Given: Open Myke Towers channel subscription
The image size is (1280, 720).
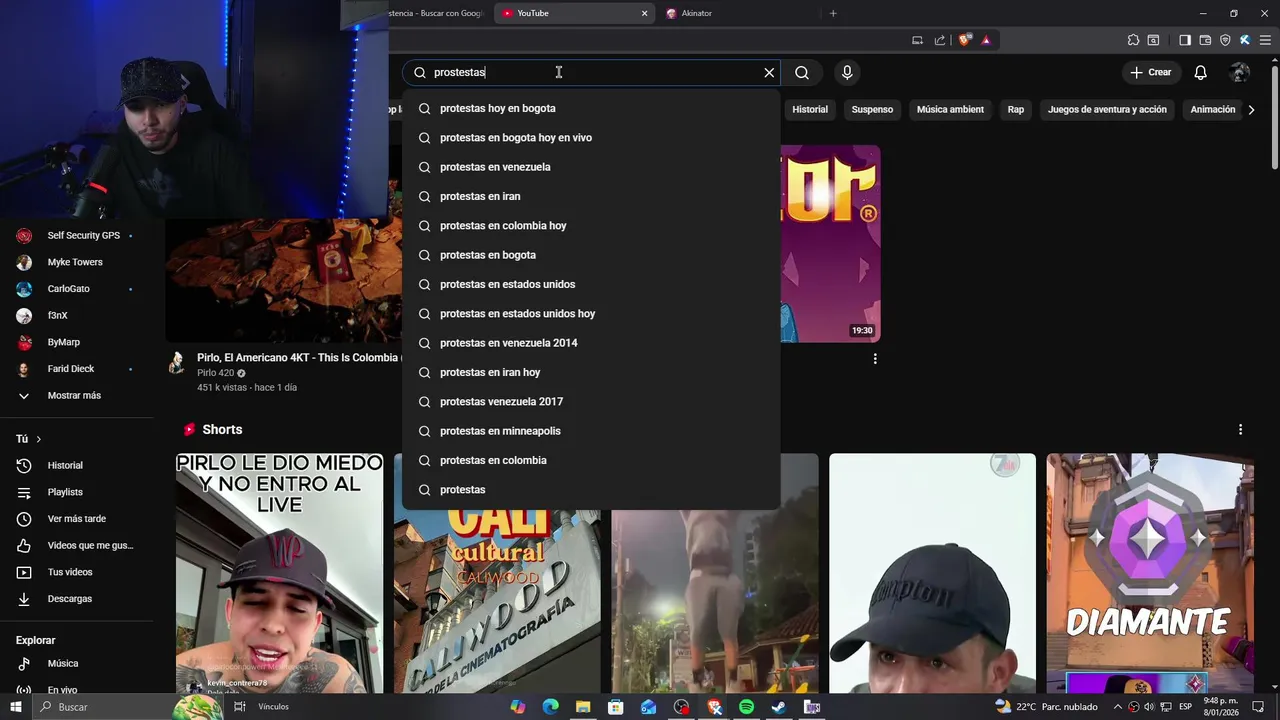Looking at the screenshot, I should pyautogui.click(x=76, y=262).
